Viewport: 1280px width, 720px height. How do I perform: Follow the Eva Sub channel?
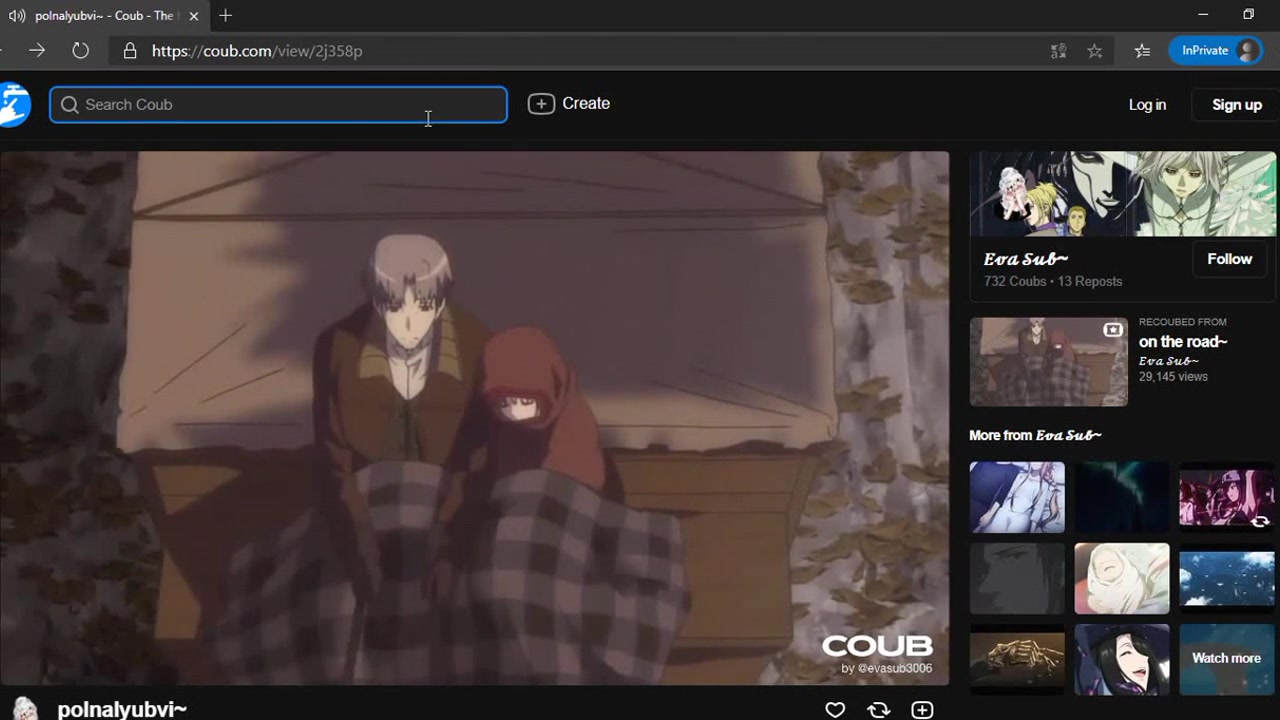(1229, 259)
